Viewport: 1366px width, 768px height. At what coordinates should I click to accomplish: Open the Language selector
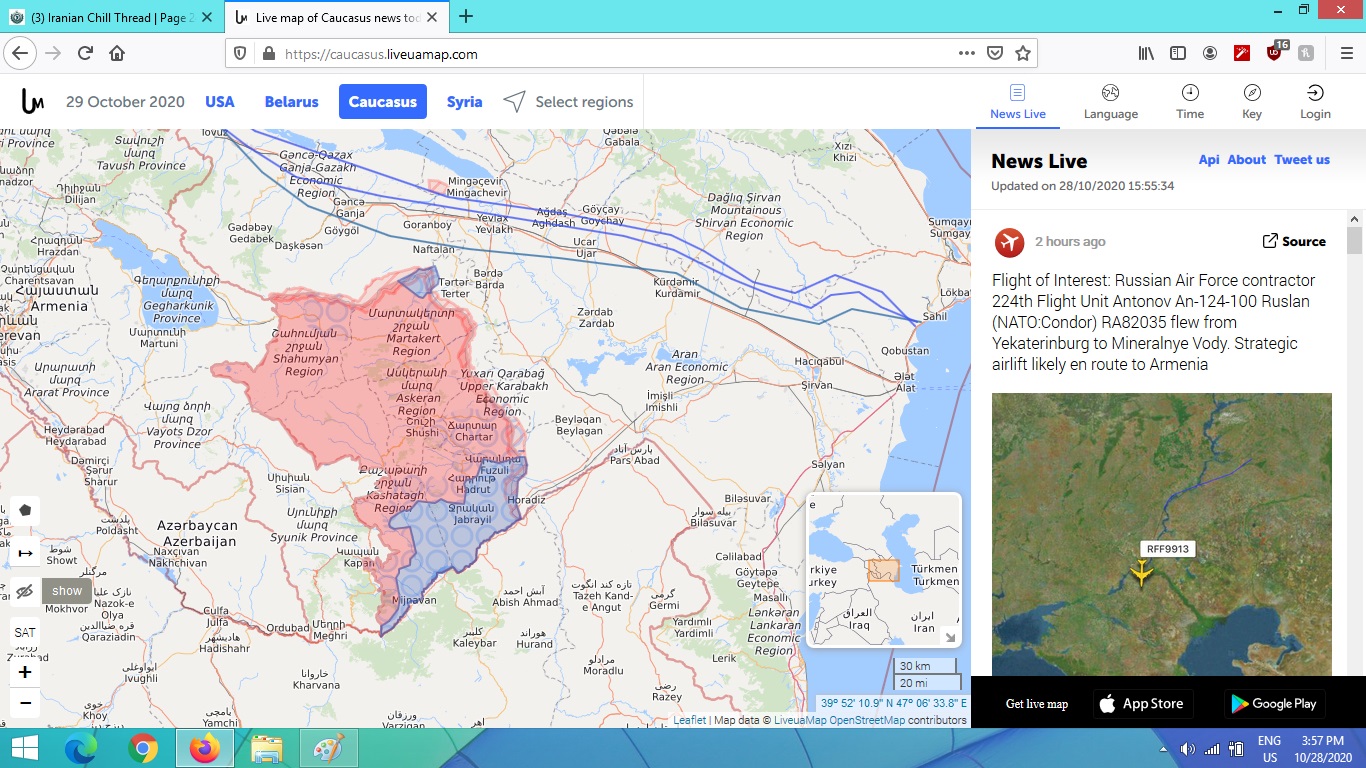(x=1111, y=102)
